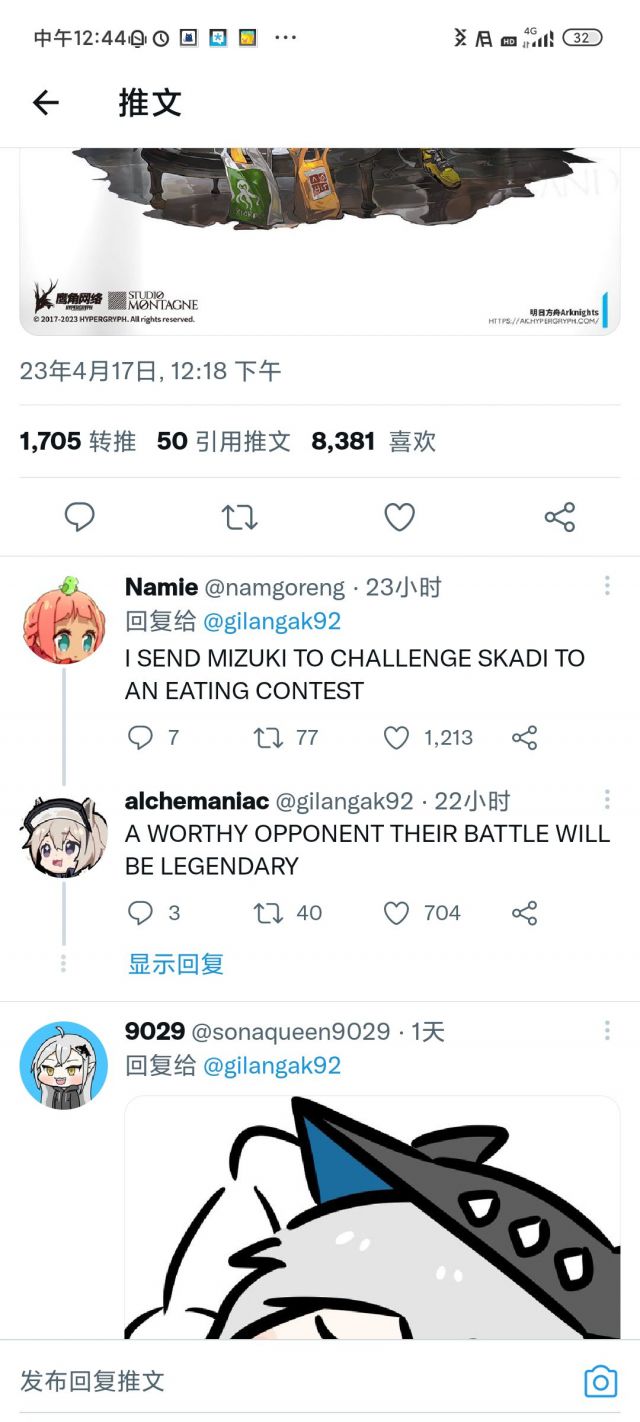Reply to the main tweet
640x1422 pixels.
[79, 517]
